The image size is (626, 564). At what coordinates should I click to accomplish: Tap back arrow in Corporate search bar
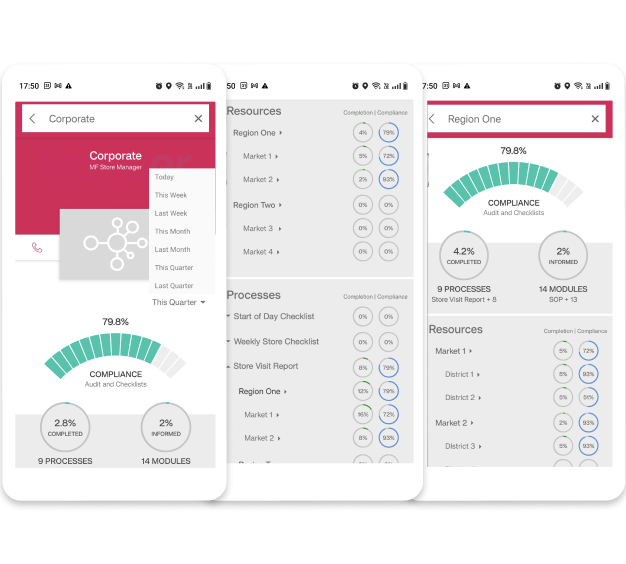tap(33, 119)
